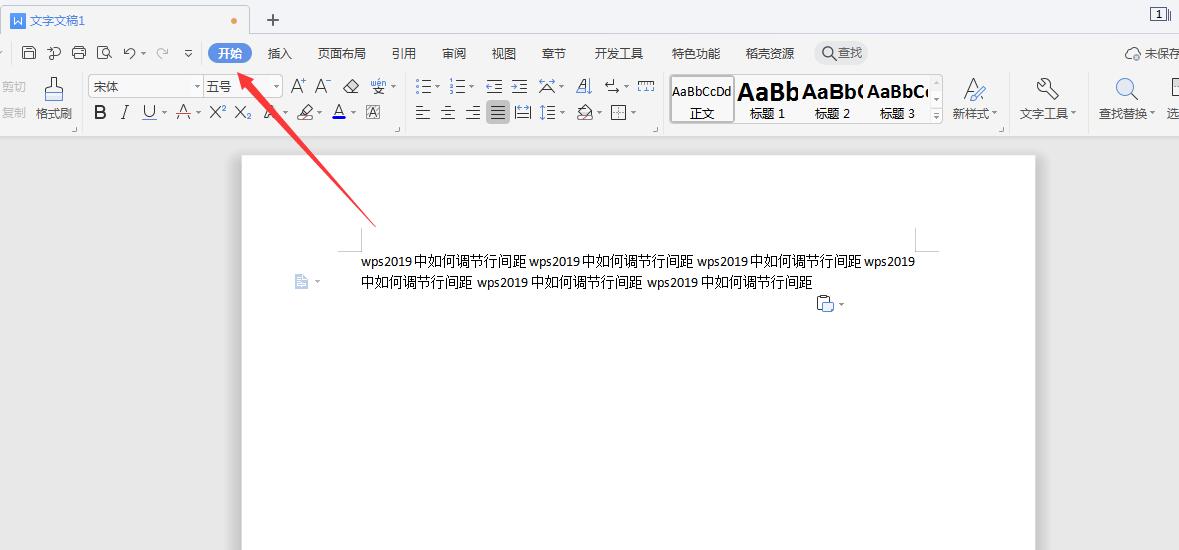The height and width of the screenshot is (550, 1179).
Task: Open the 视图 (View) tab
Action: 504,53
